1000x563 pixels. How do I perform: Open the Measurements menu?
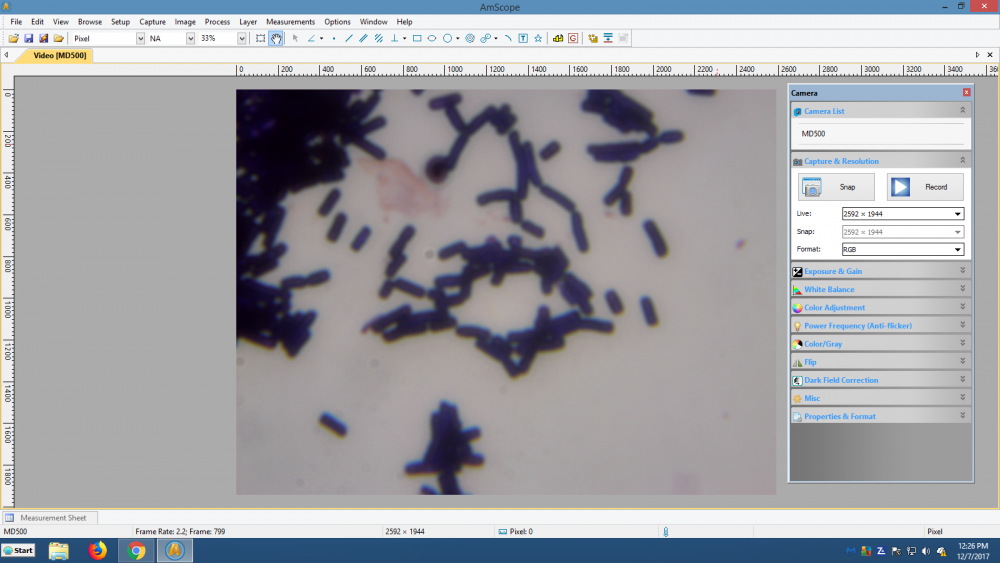click(290, 21)
